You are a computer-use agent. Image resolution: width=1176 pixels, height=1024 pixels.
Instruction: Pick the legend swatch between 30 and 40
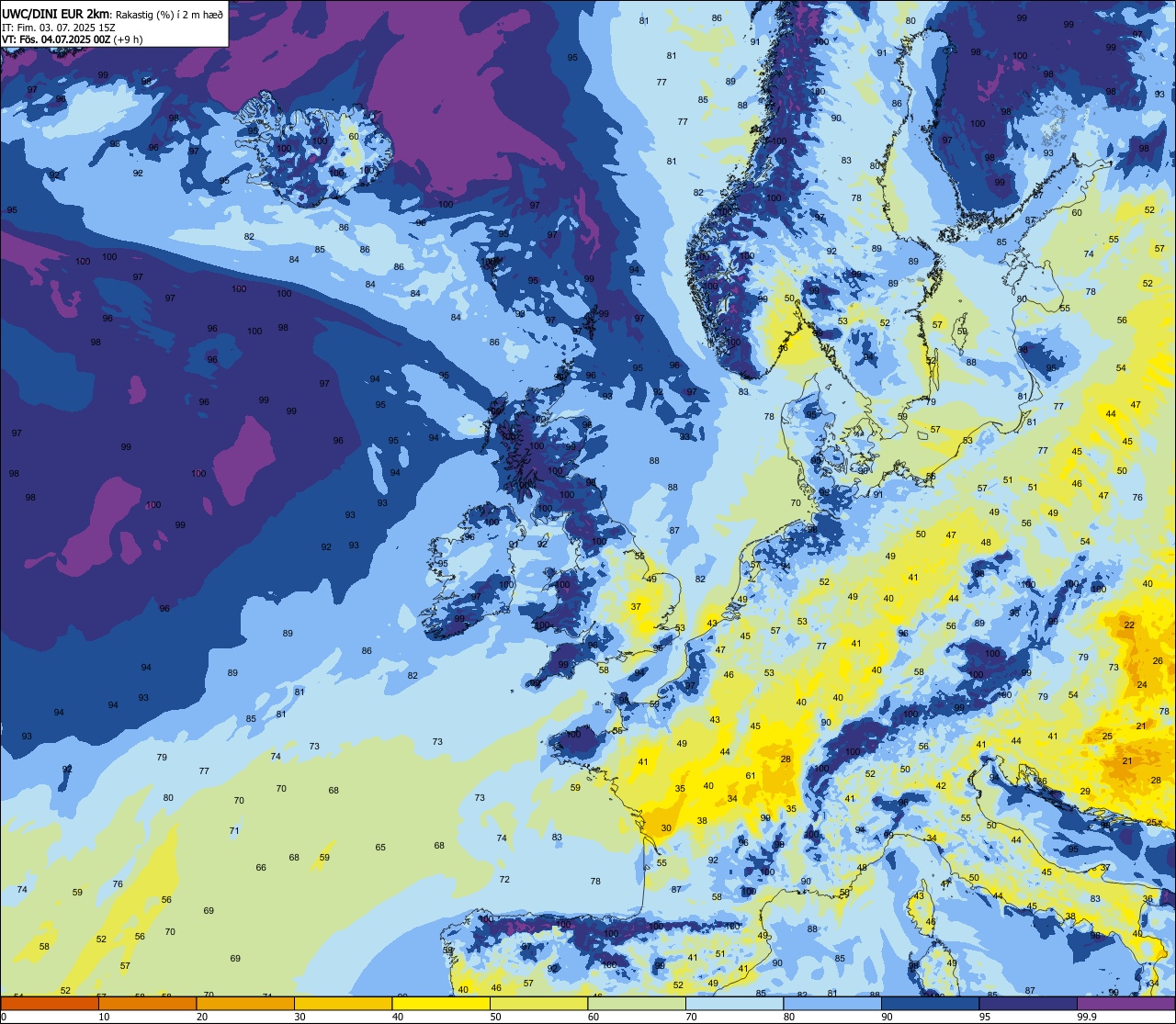(343, 1003)
